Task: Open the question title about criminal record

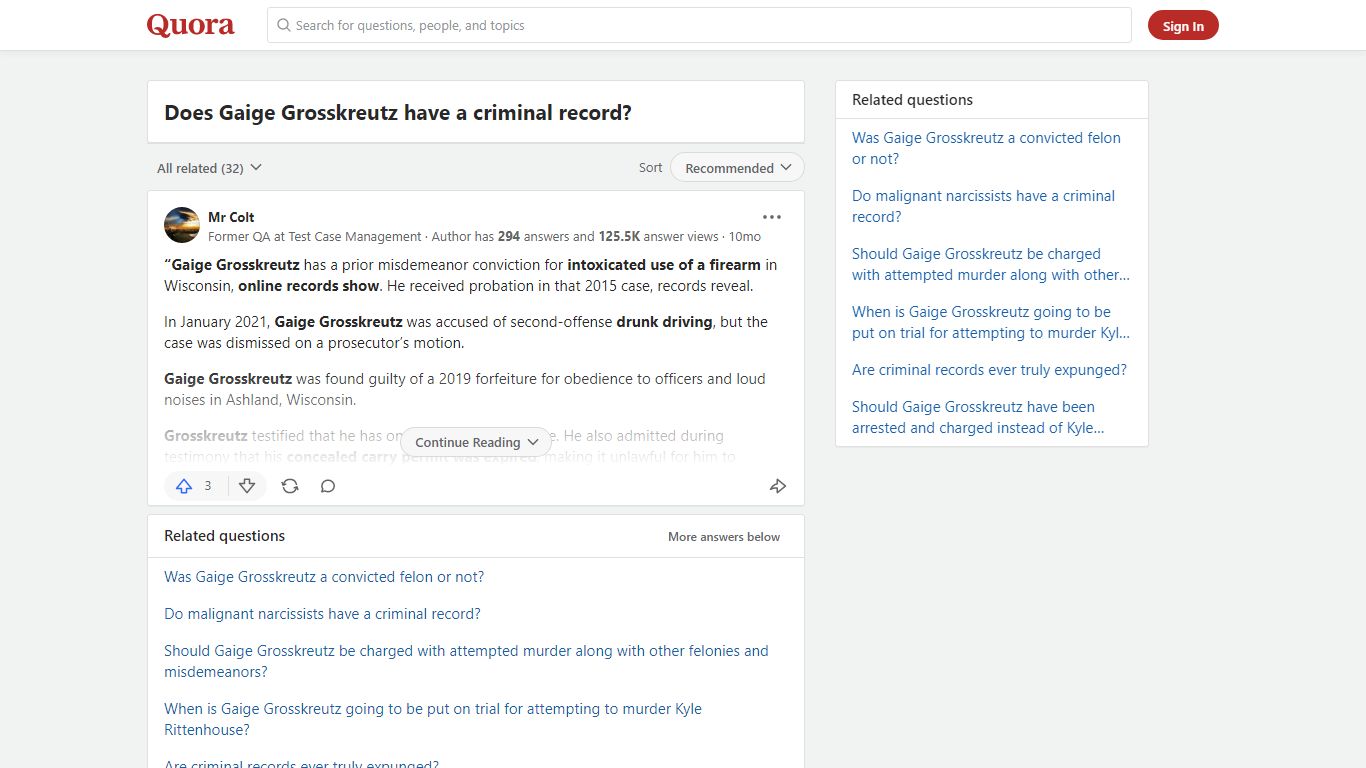Action: click(x=398, y=113)
